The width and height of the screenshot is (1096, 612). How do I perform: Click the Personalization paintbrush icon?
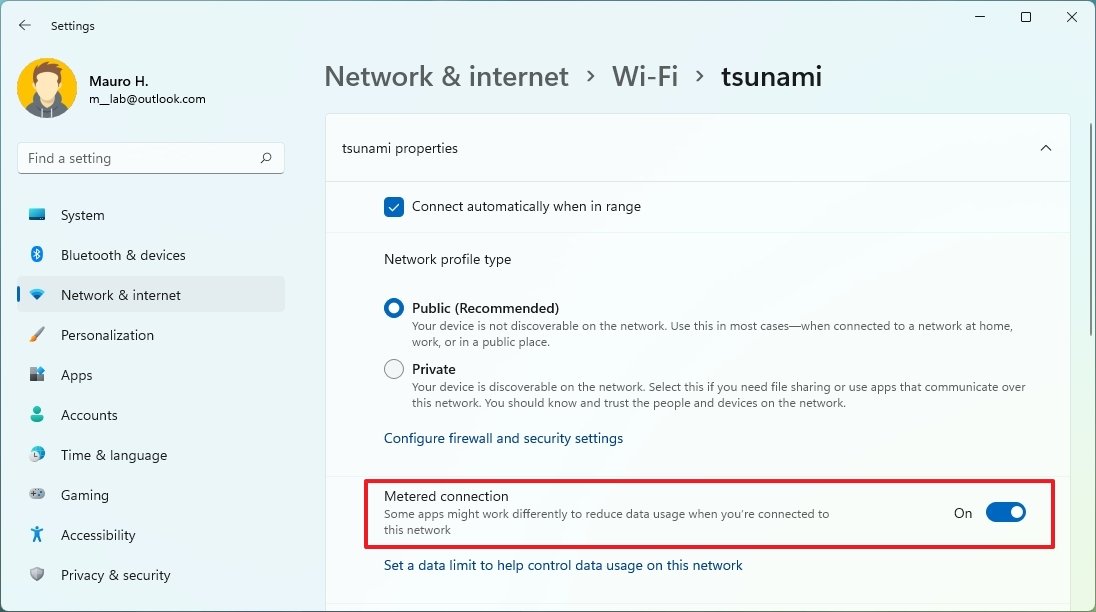[37, 335]
